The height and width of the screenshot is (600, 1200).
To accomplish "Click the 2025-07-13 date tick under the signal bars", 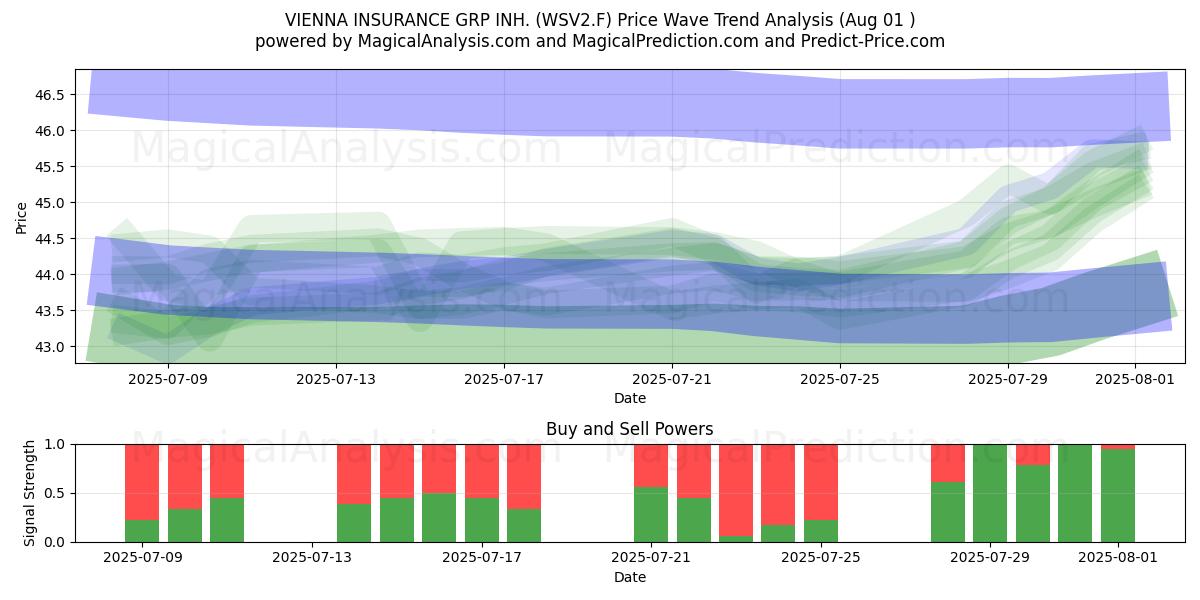I will click(x=312, y=559).
